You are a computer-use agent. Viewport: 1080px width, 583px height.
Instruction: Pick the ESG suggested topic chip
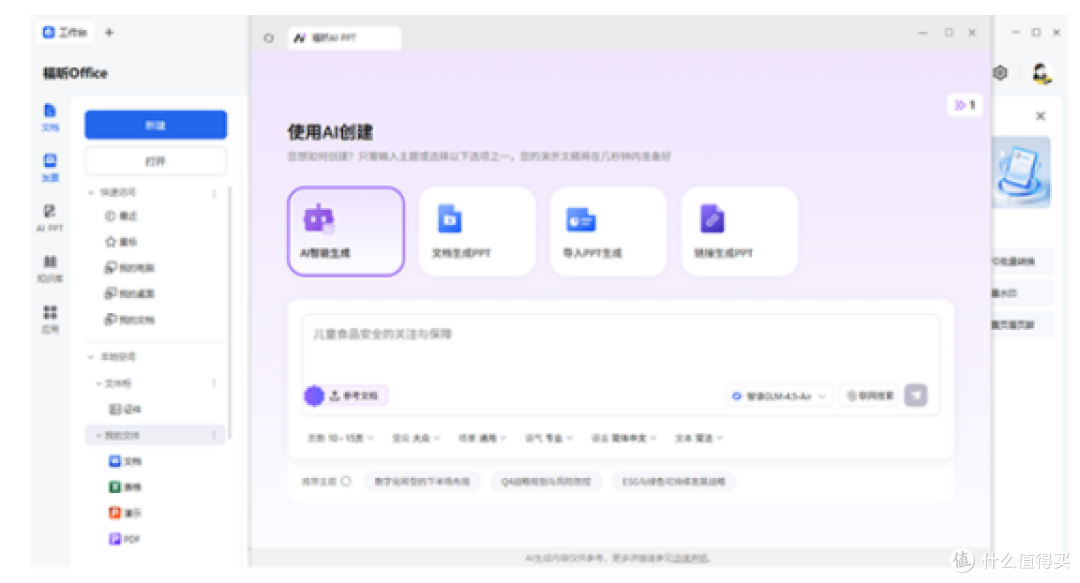coord(674,482)
